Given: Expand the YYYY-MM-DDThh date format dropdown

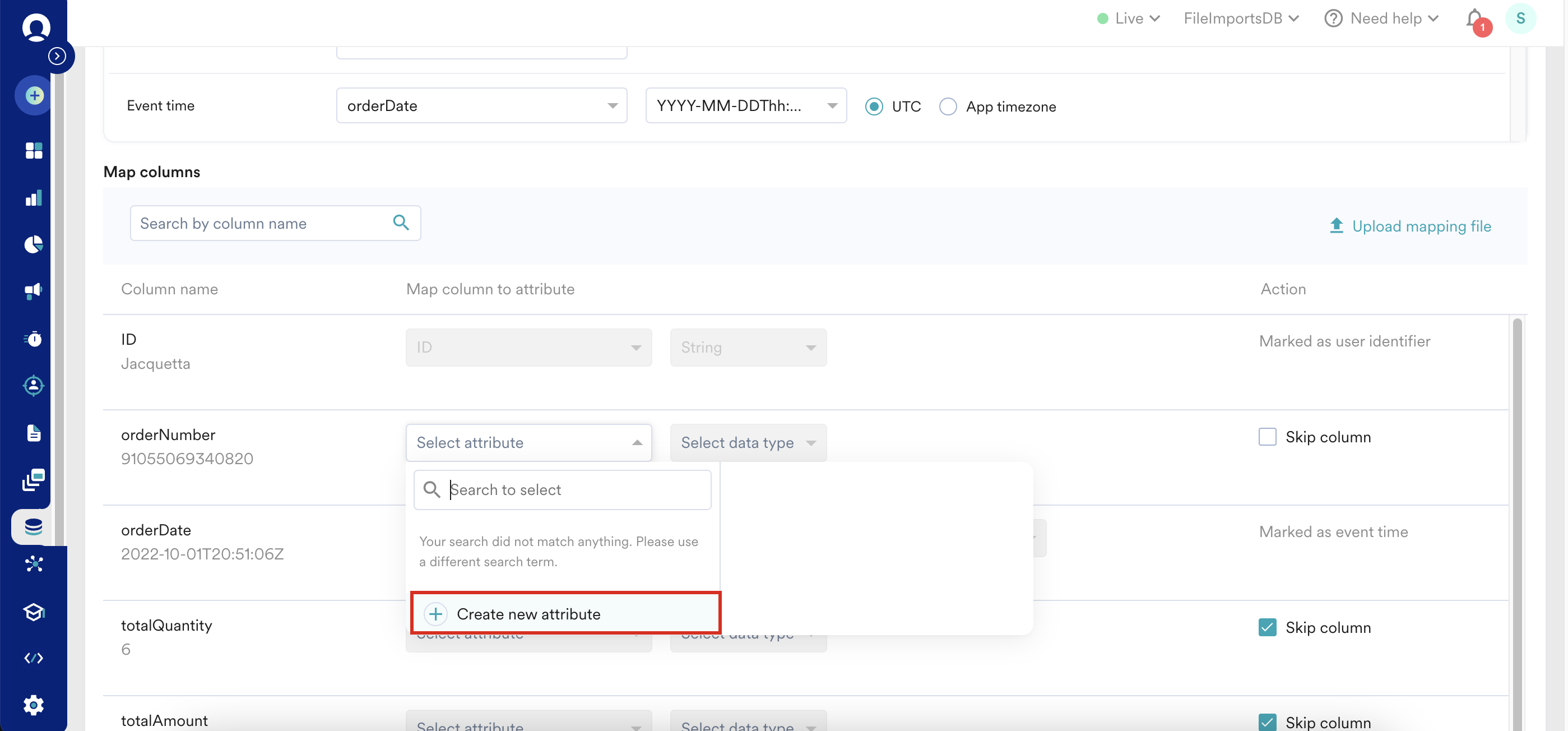Looking at the screenshot, I should 746,105.
